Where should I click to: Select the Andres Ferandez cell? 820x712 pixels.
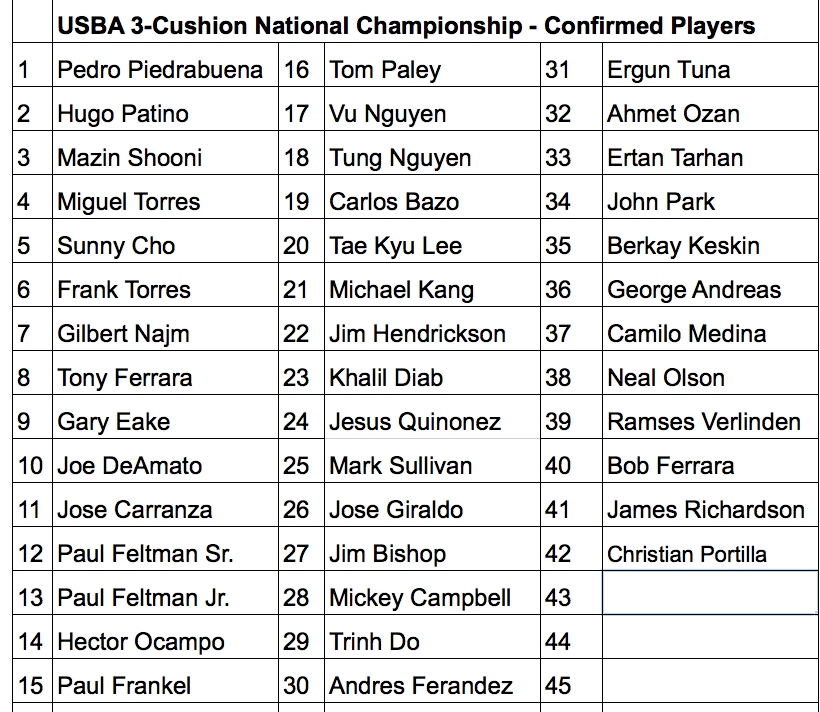(x=432, y=681)
